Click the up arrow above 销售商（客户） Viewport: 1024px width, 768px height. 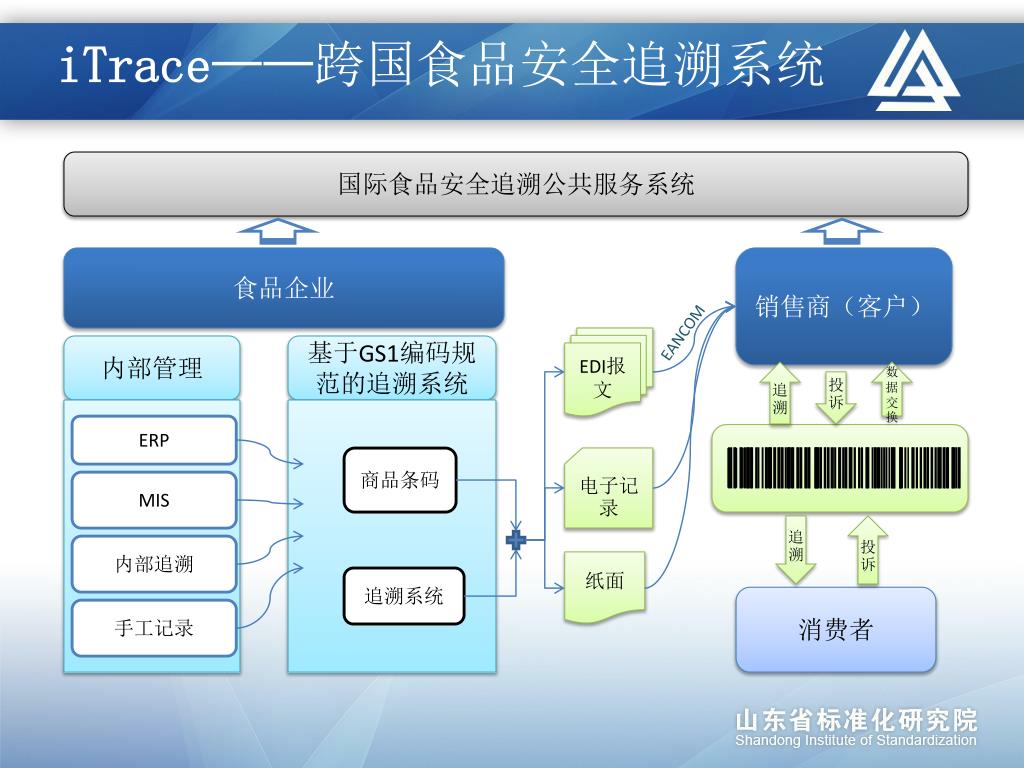point(841,231)
